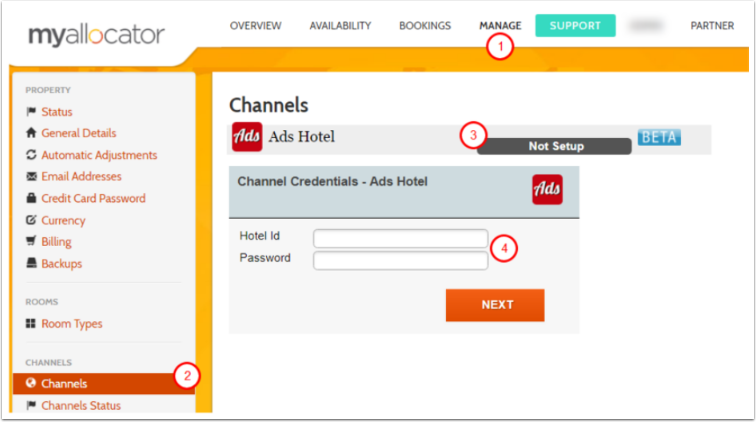Viewport: 756px width, 422px height.
Task: Click the drive icon beside Backups
Action: point(31,263)
